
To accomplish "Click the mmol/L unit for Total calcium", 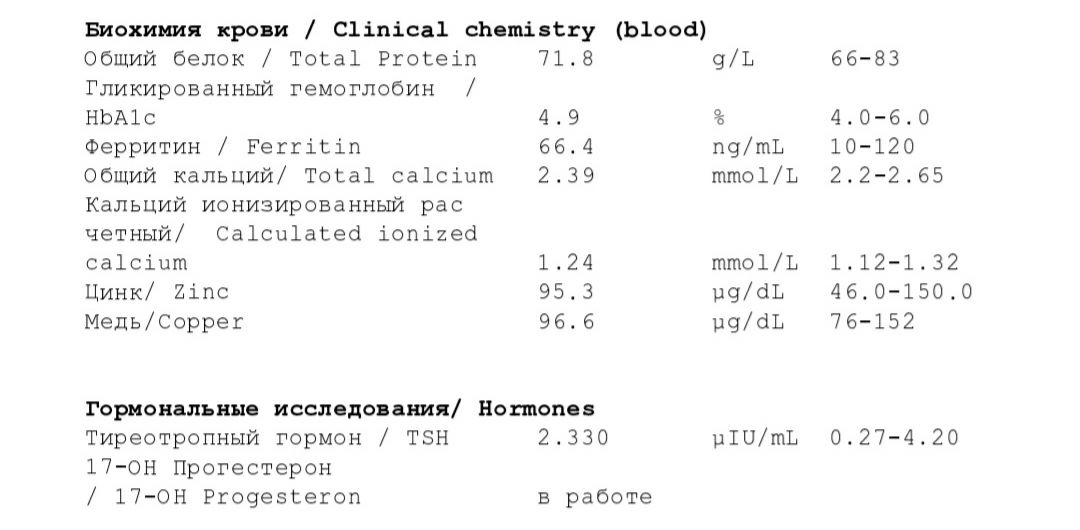I will point(755,176).
